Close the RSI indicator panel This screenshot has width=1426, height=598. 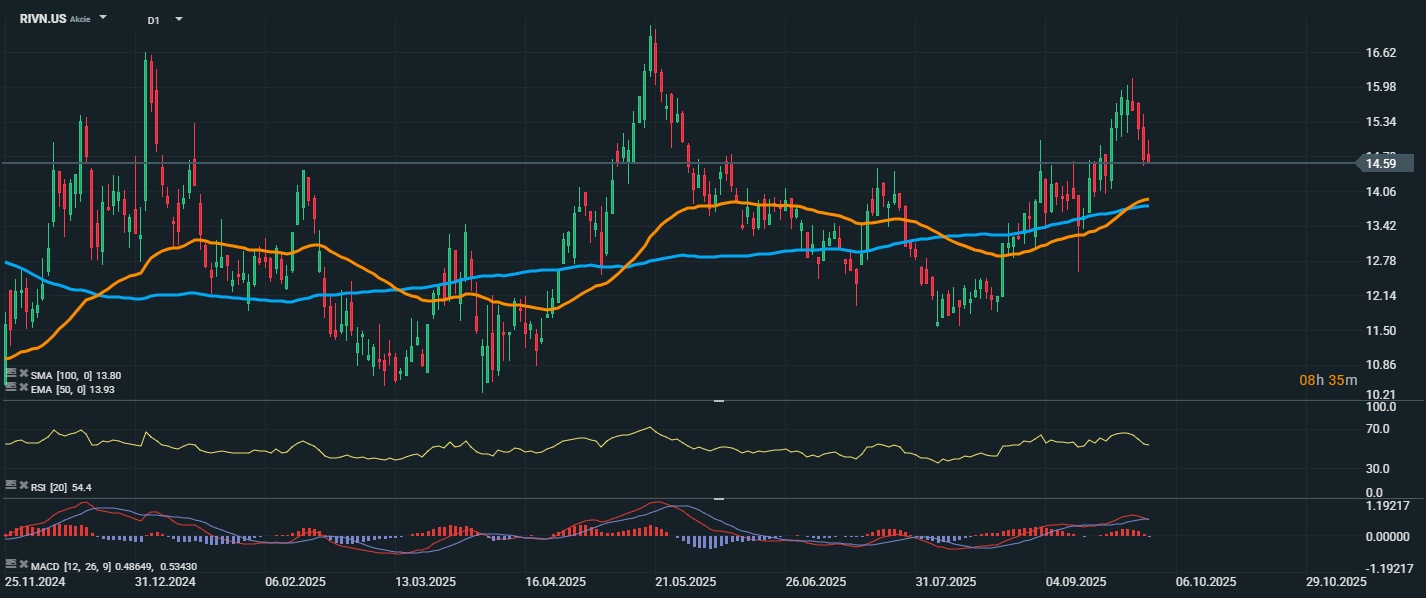(x=23, y=485)
